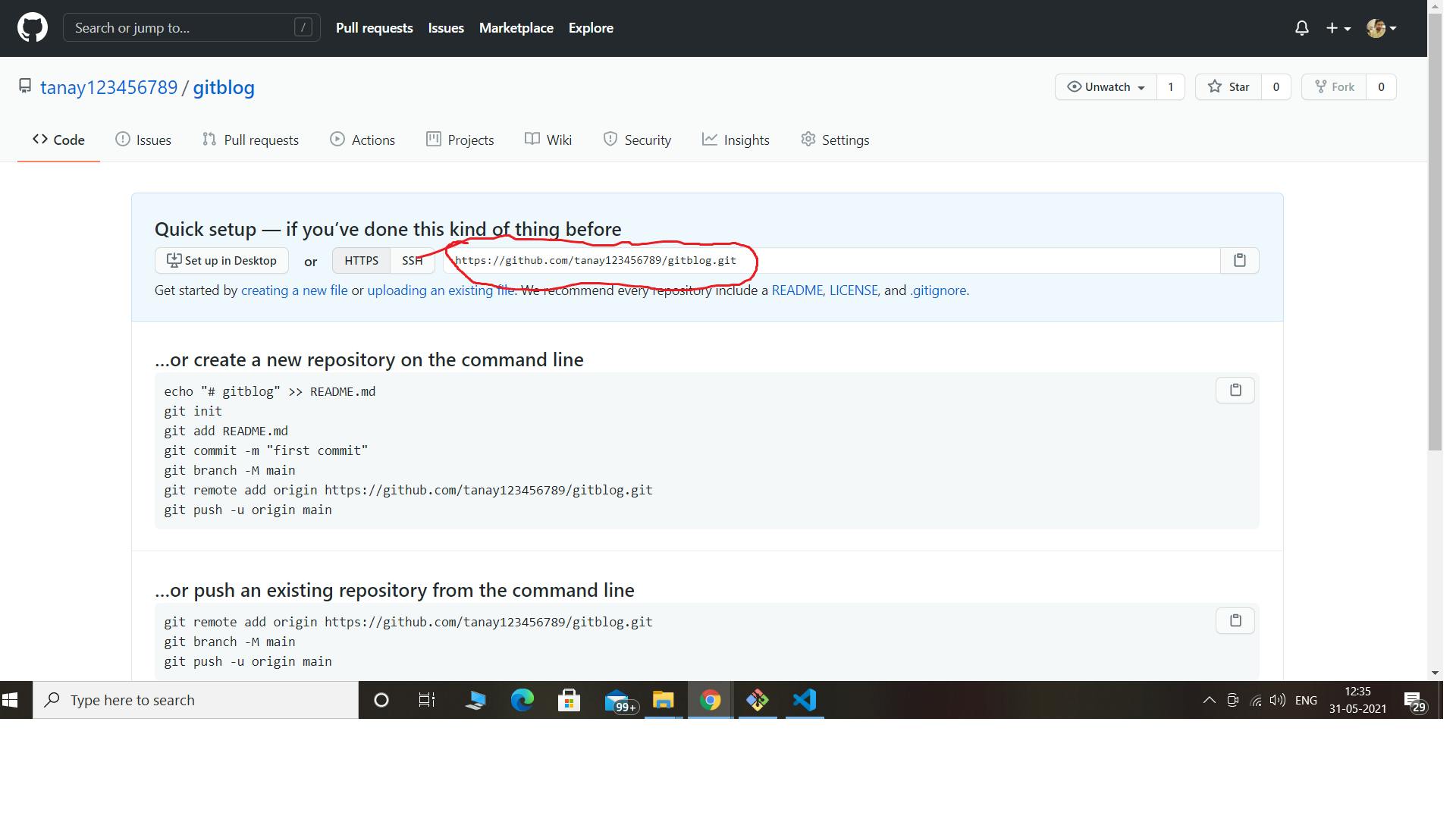Open the README link
This screenshot has height=819, width=1456.
click(797, 290)
